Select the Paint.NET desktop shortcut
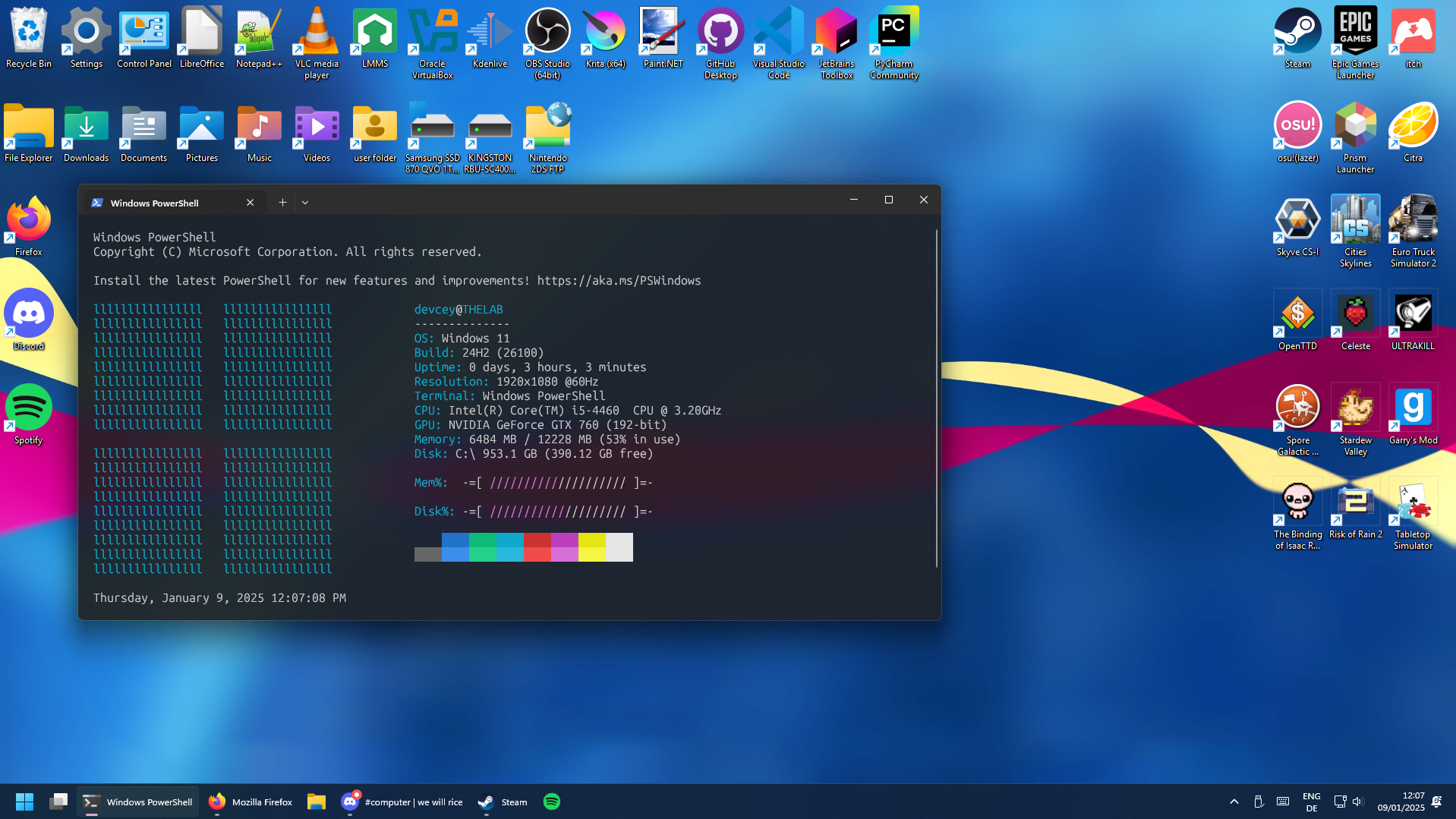The width and height of the screenshot is (1456, 819). (663, 38)
